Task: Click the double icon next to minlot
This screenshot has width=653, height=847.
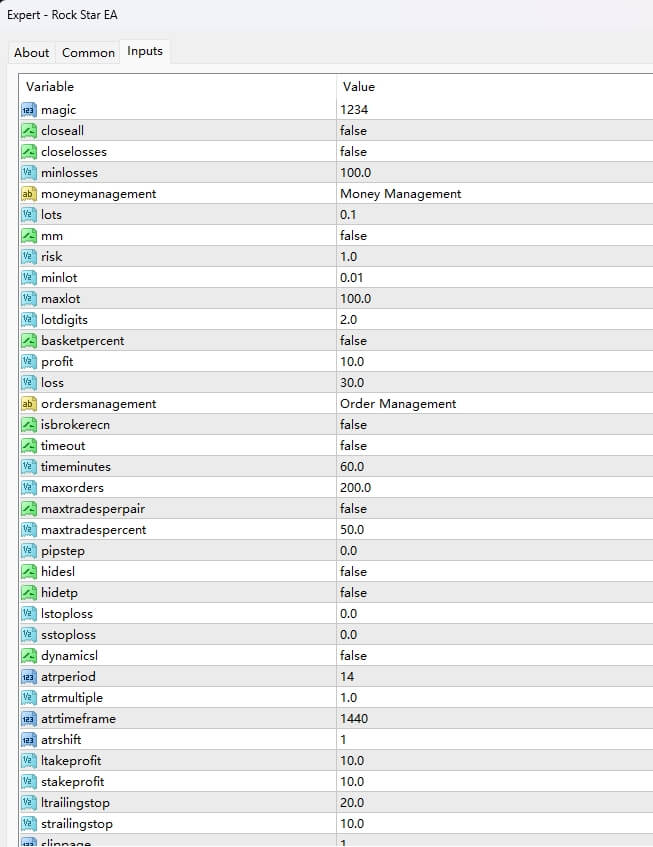Action: 29,278
